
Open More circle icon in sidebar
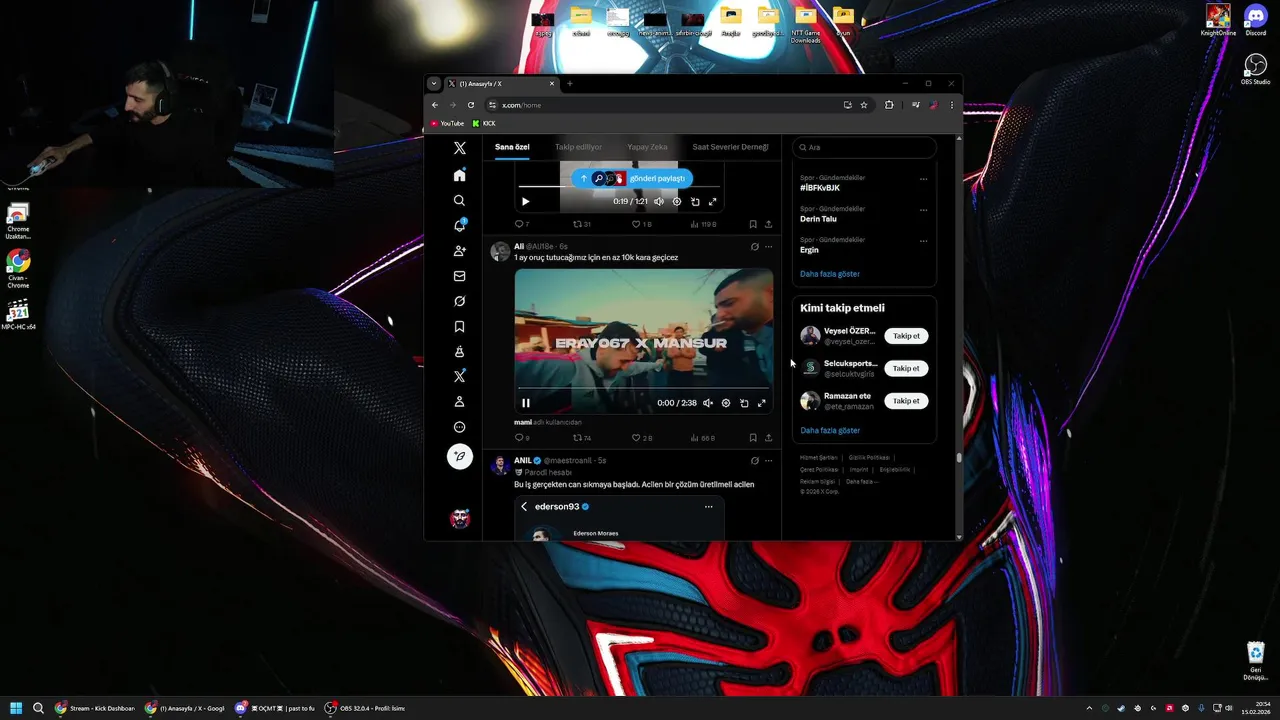click(x=459, y=427)
